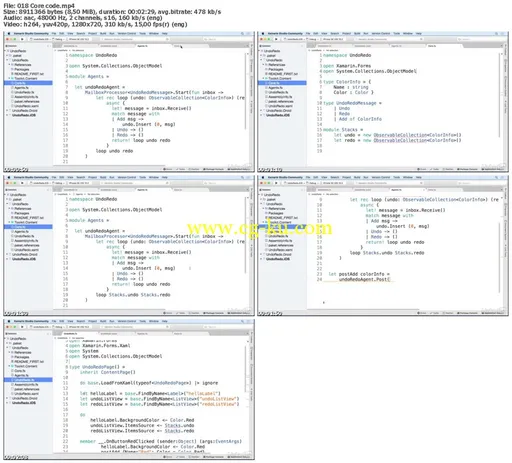This screenshot has height=463, width=512.
Task: Select UndoRedo.fs in the first frame's solution tree
Action: pos(24,92)
